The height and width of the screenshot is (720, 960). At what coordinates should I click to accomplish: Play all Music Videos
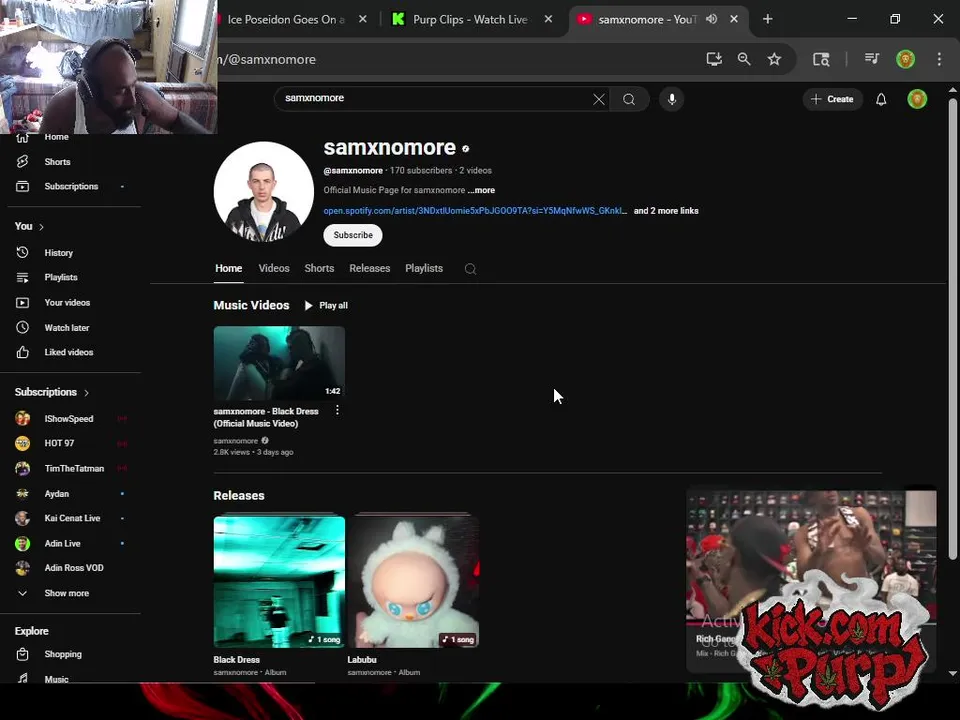326,306
